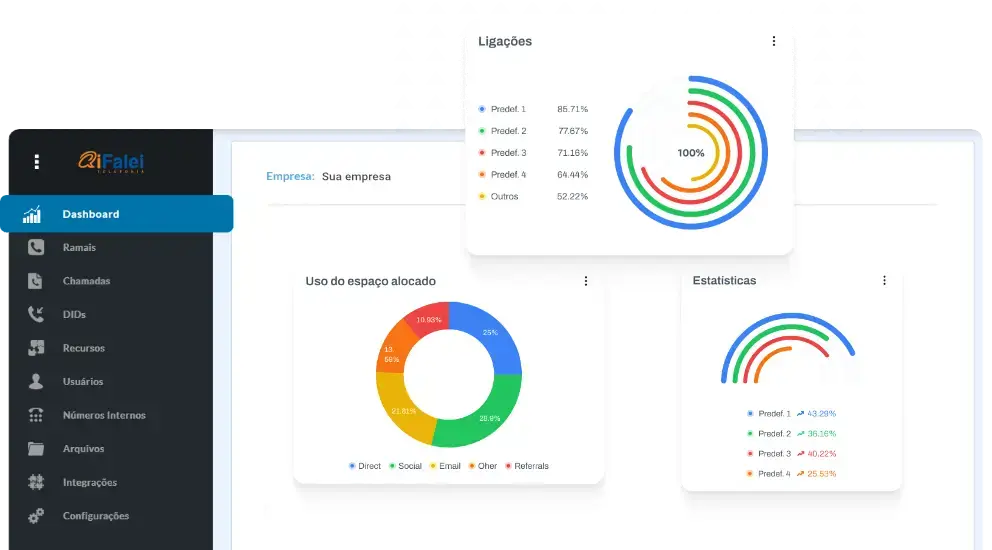
Task: Click the Dashboard chart icon
Action: click(x=32, y=215)
